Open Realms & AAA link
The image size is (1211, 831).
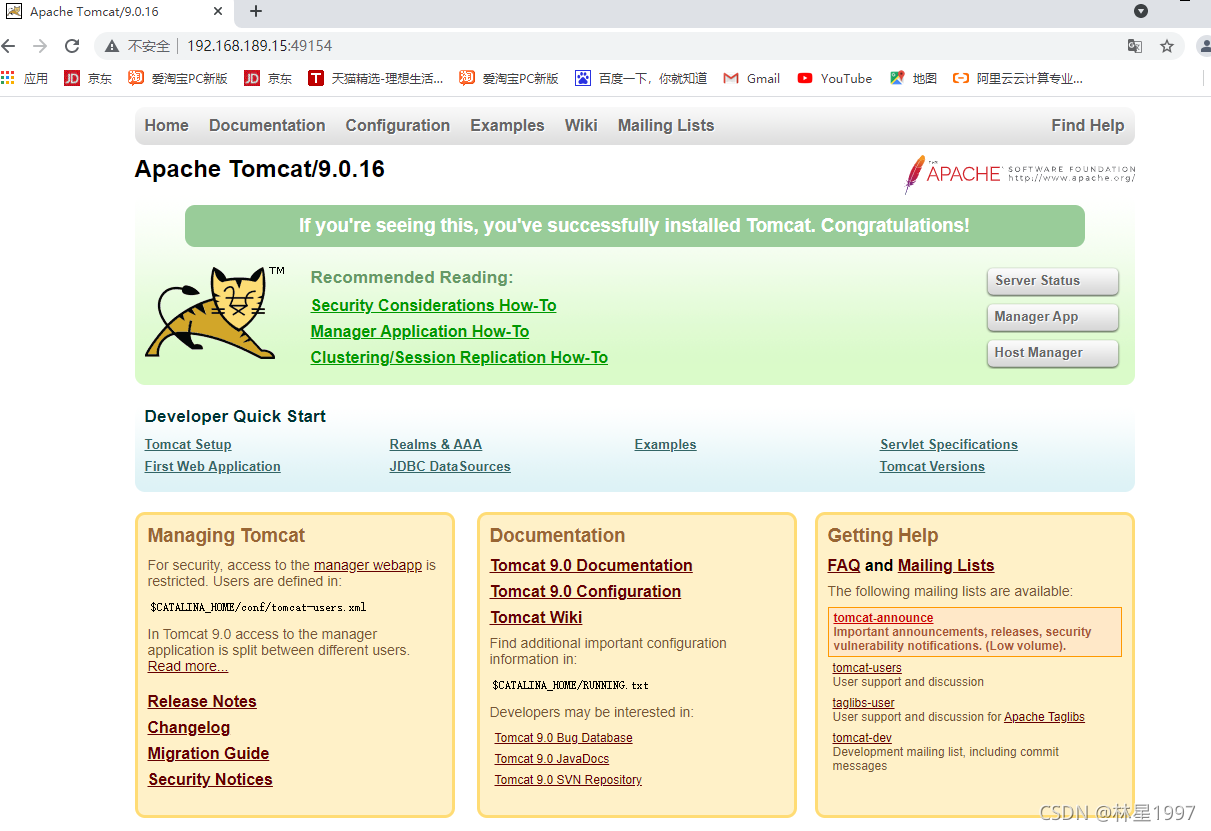tap(436, 444)
